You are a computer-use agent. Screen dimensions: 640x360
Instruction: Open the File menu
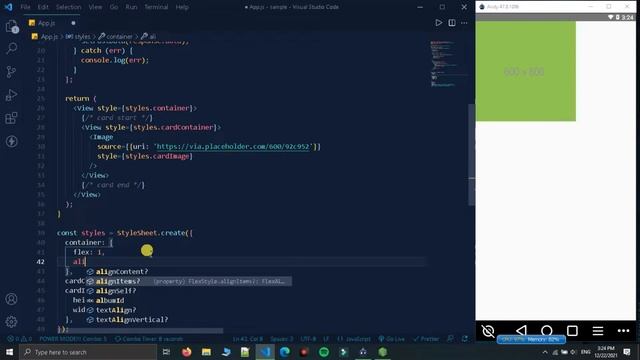pyautogui.click(x=25, y=7)
